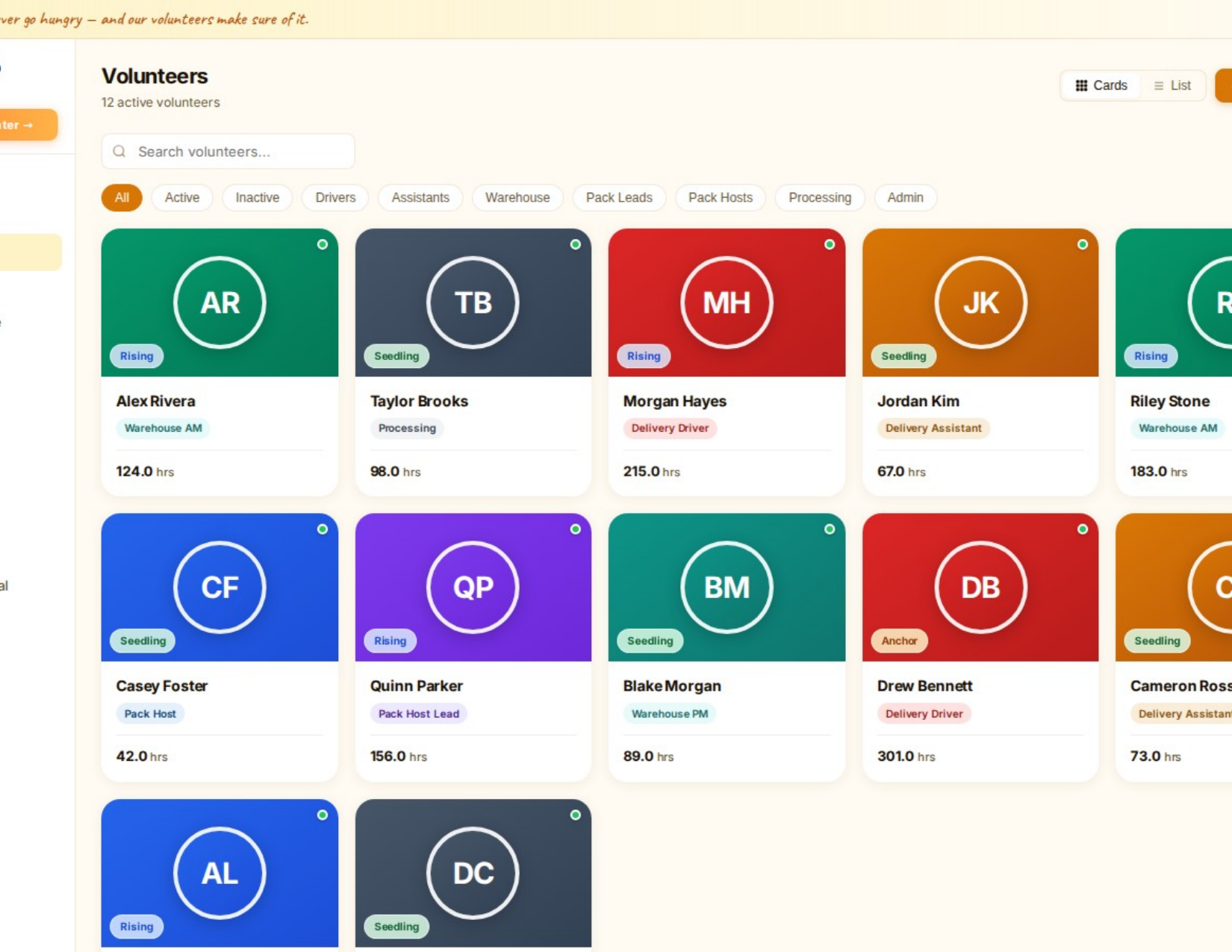Click the orange sidebar button with arrow
Image resolution: width=1232 pixels, height=952 pixels.
[x=27, y=125]
